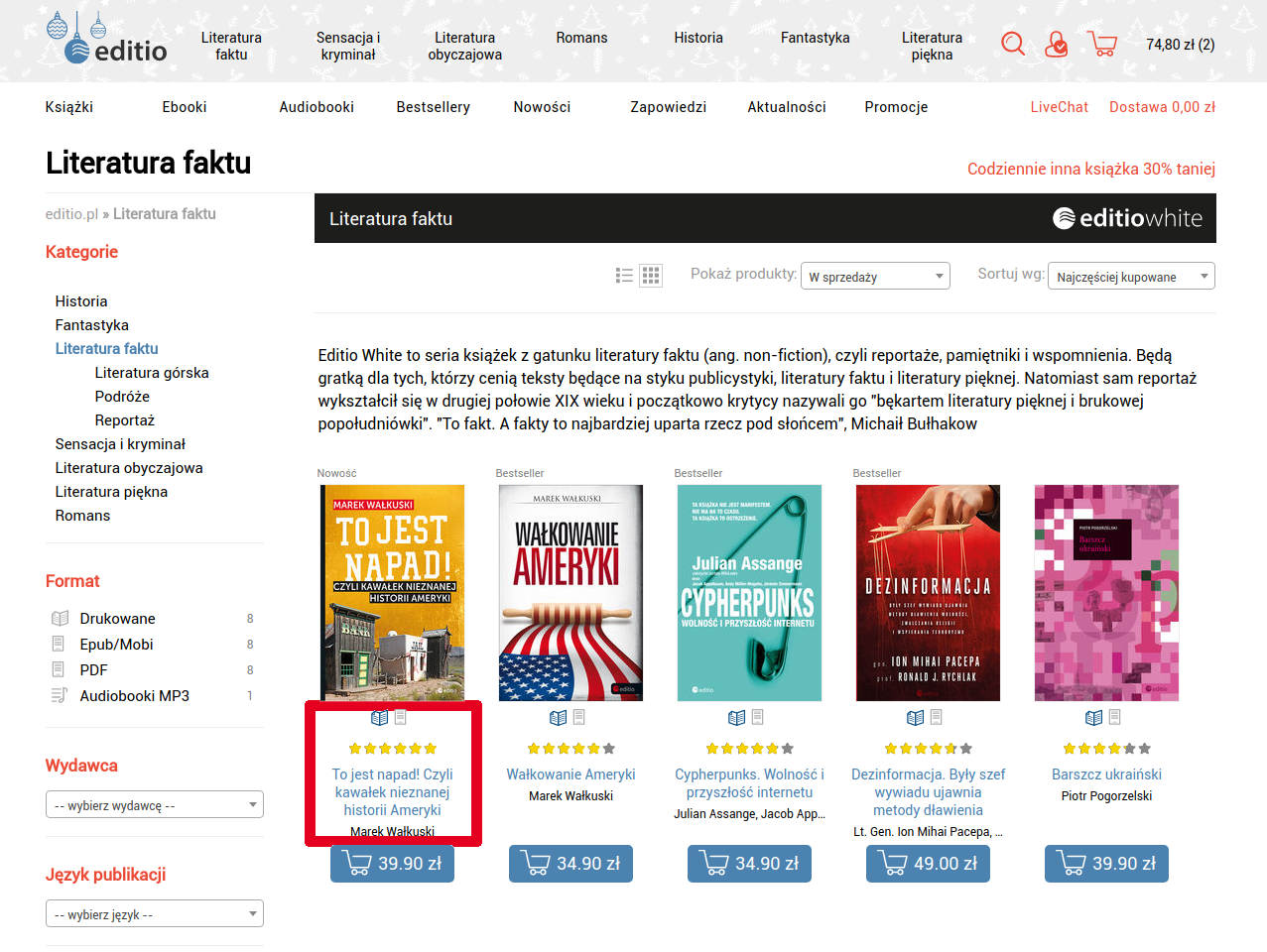Viewport: 1267px width, 952px height.
Task: Go to Nowości menu item
Action: pyautogui.click(x=542, y=107)
